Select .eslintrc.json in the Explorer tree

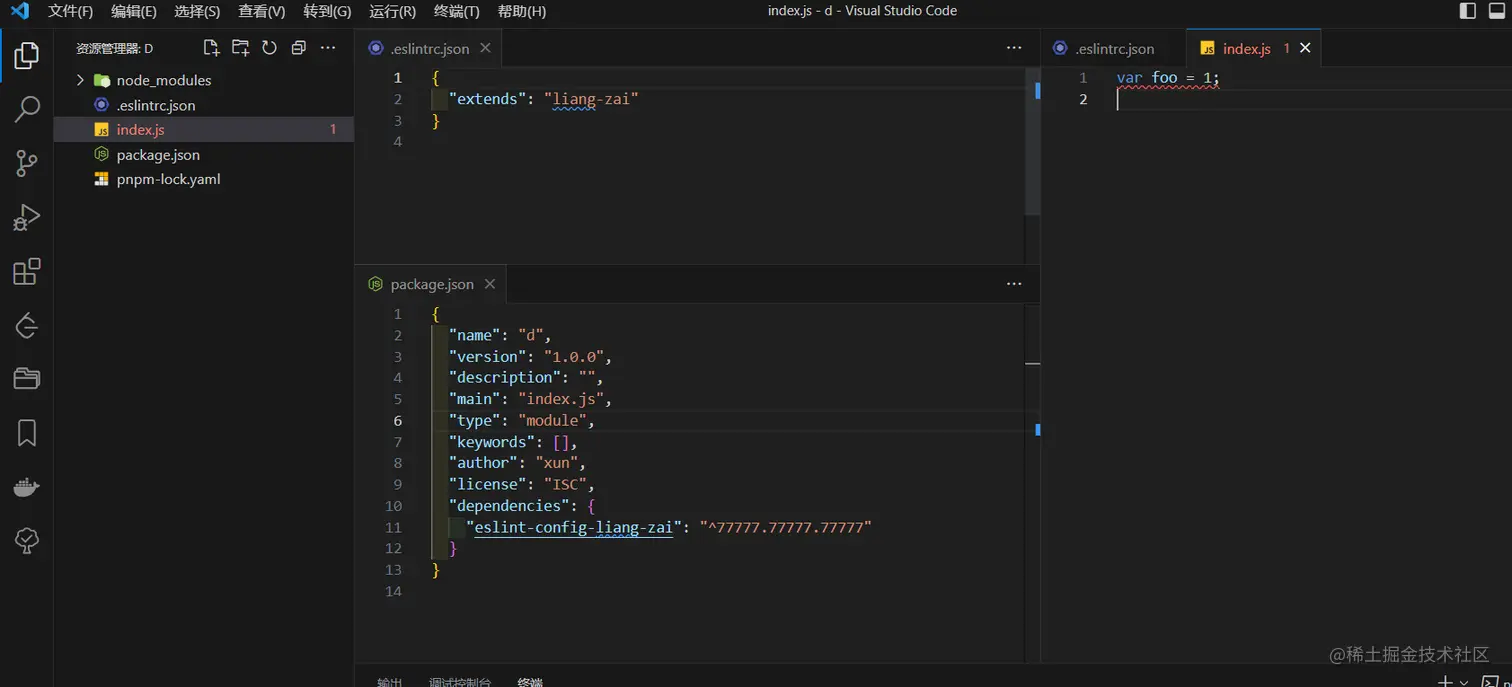[x=204, y=105]
